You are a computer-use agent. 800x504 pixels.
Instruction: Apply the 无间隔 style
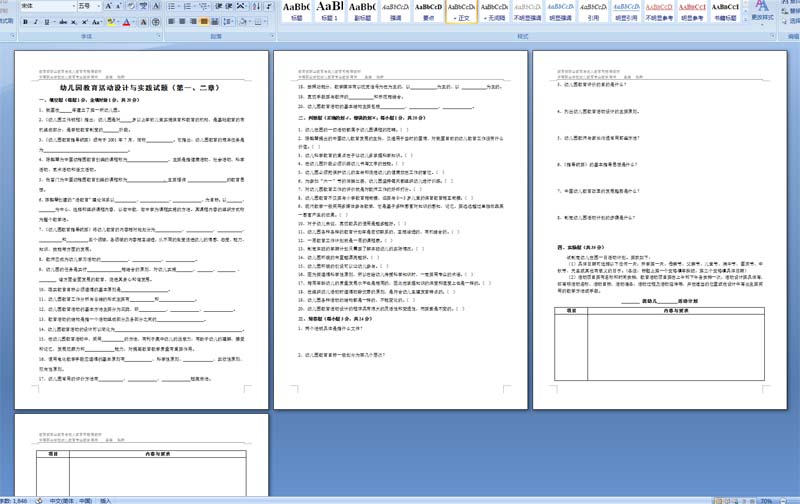pyautogui.click(x=494, y=12)
